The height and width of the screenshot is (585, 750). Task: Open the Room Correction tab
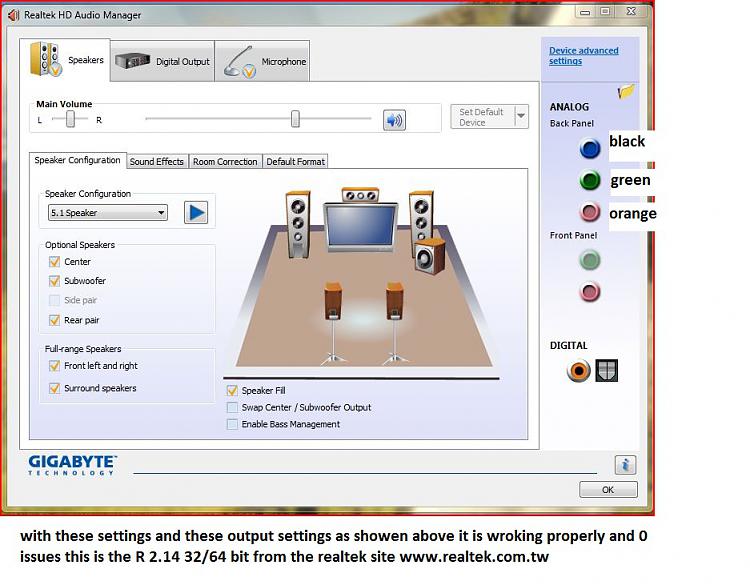(225, 162)
